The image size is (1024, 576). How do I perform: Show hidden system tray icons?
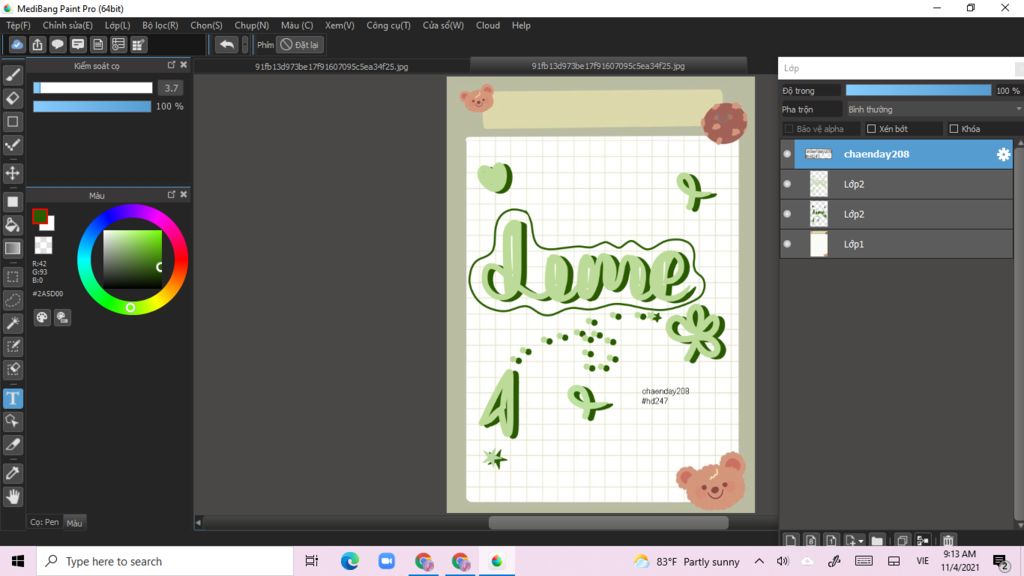(x=759, y=561)
